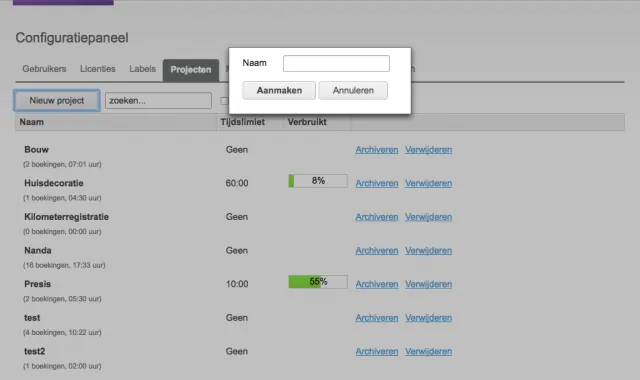Click '(16 boekingen, 17:33 uur)' text
Image resolution: width=640 pixels, height=380 pixels.
click(64, 265)
